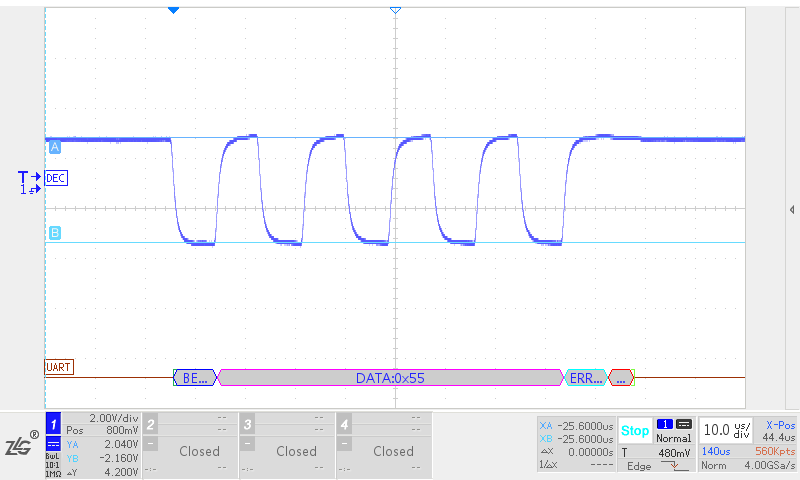Select the cursor B label on waveform
Image resolution: width=800 pixels, height=480 pixels.
[54, 233]
